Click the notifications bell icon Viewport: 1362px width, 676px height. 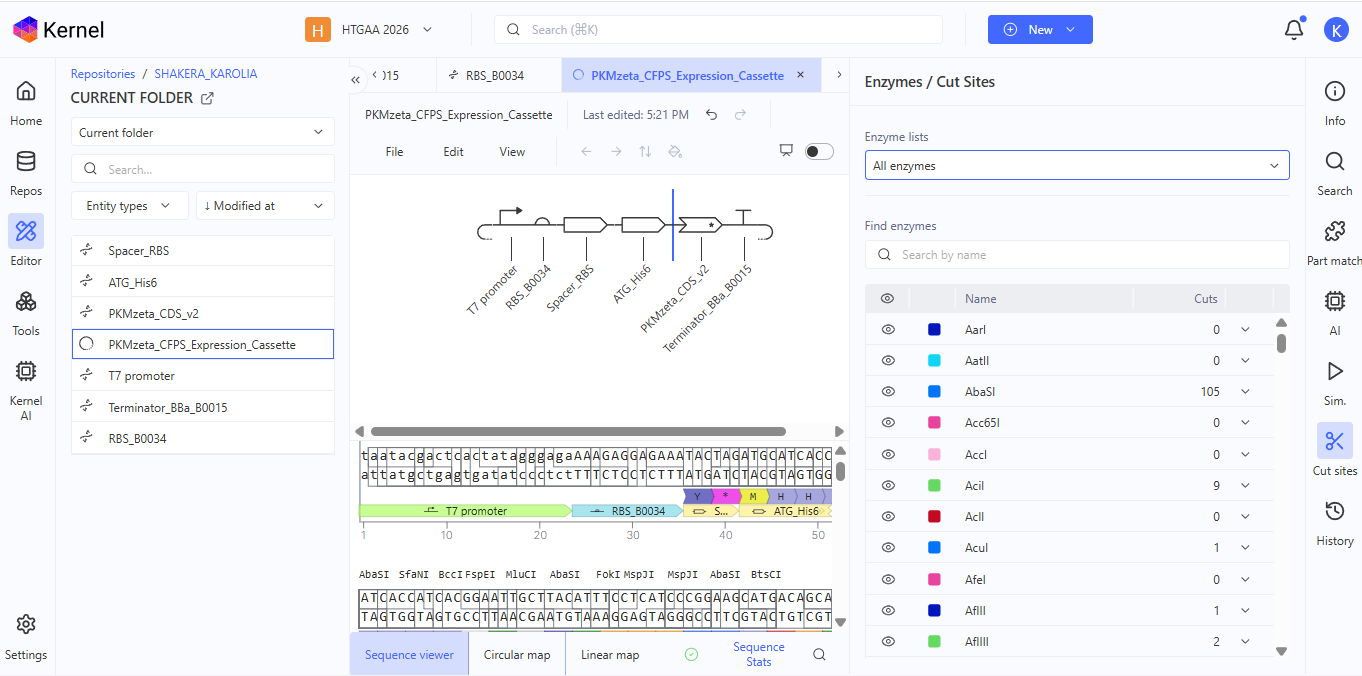tap(1294, 29)
